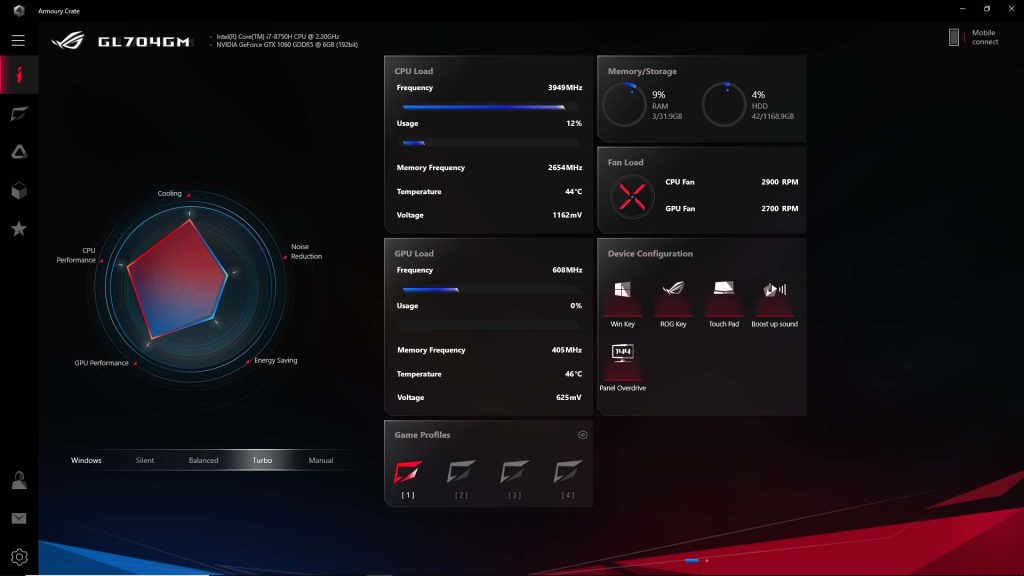1024x576 pixels.
Task: Click the 3949MHz CPU frequency value
Action: (x=565, y=88)
